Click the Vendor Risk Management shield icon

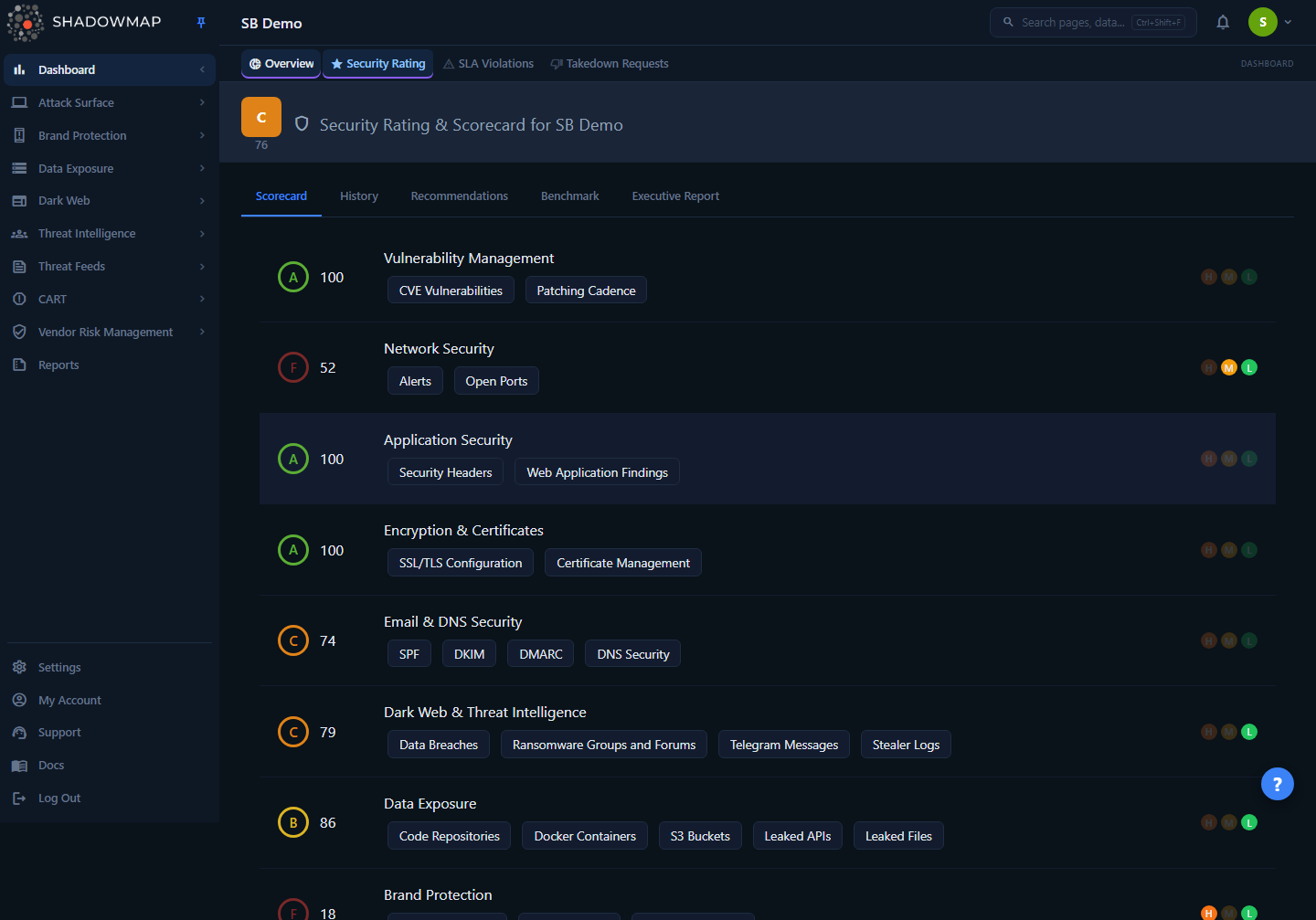pos(19,332)
